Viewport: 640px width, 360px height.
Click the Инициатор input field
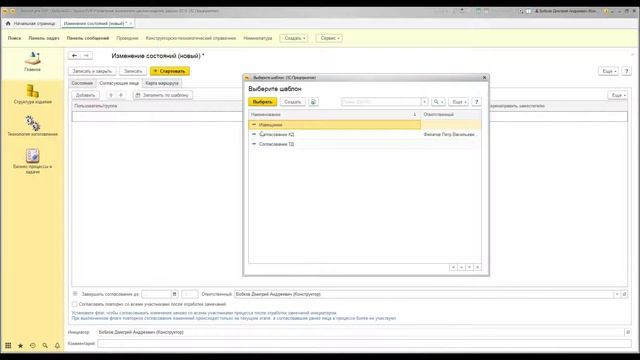[x=360, y=332]
